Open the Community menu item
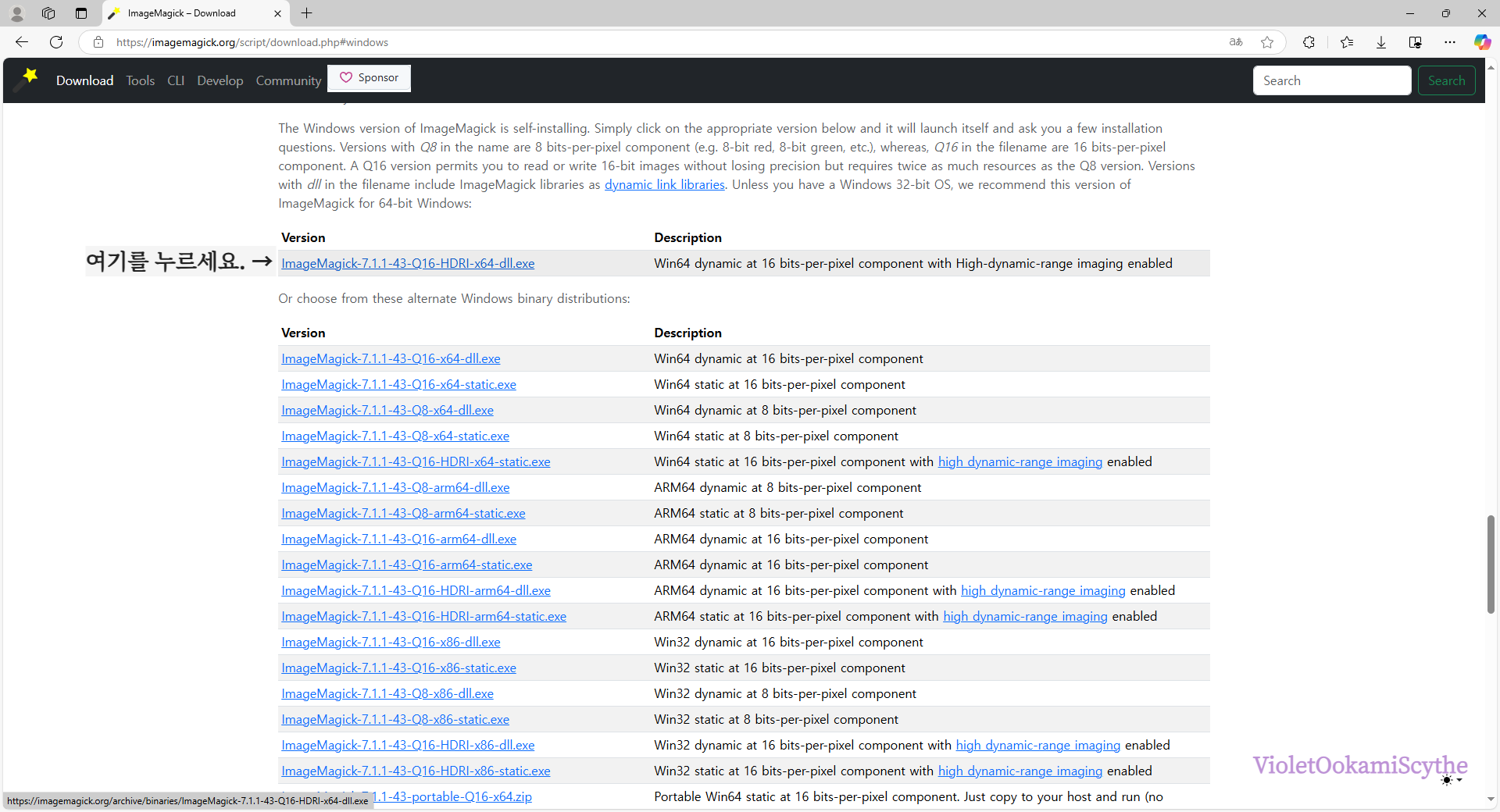 click(288, 80)
